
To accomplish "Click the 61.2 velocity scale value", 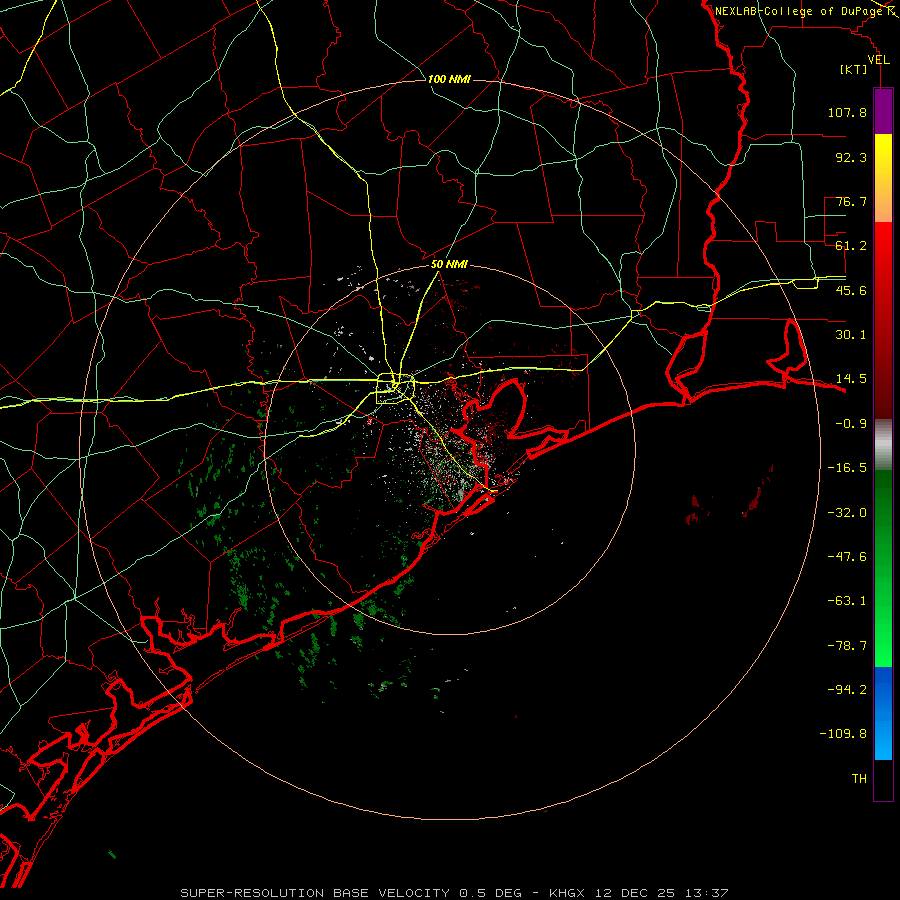I will [x=851, y=246].
